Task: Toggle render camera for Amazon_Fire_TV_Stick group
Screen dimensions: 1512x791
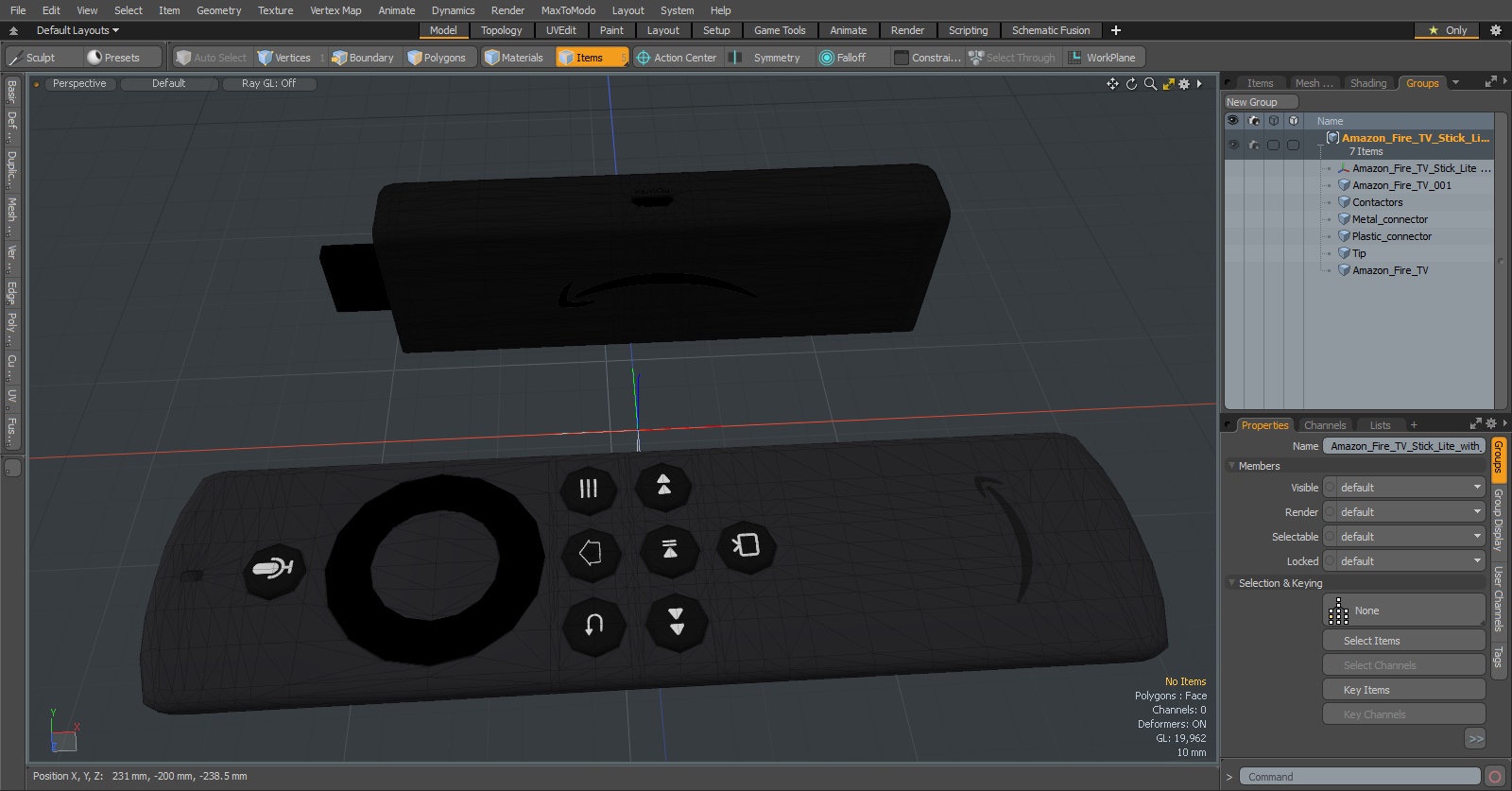Action: pyautogui.click(x=1254, y=145)
